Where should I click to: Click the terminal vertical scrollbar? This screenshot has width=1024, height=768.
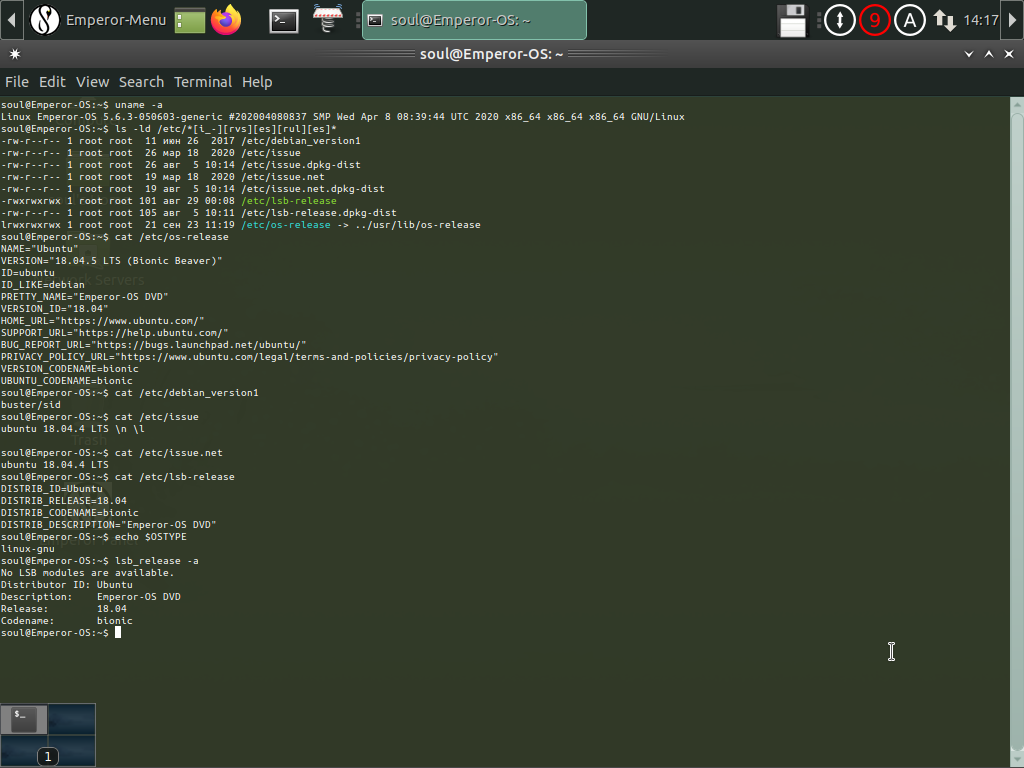[x=1017, y=431]
